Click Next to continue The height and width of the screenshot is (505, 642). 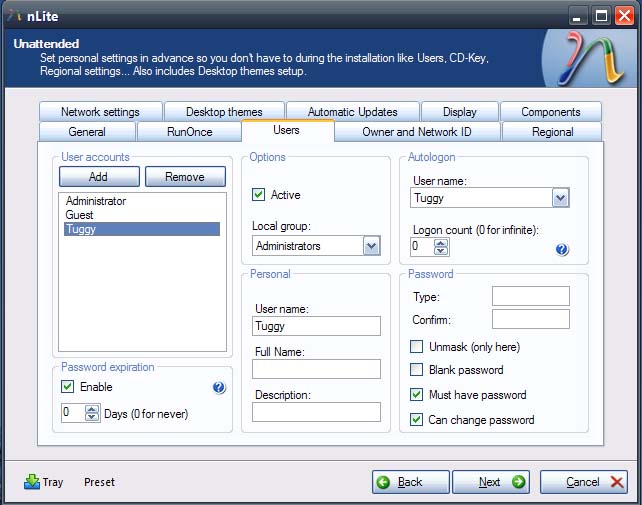click(491, 482)
